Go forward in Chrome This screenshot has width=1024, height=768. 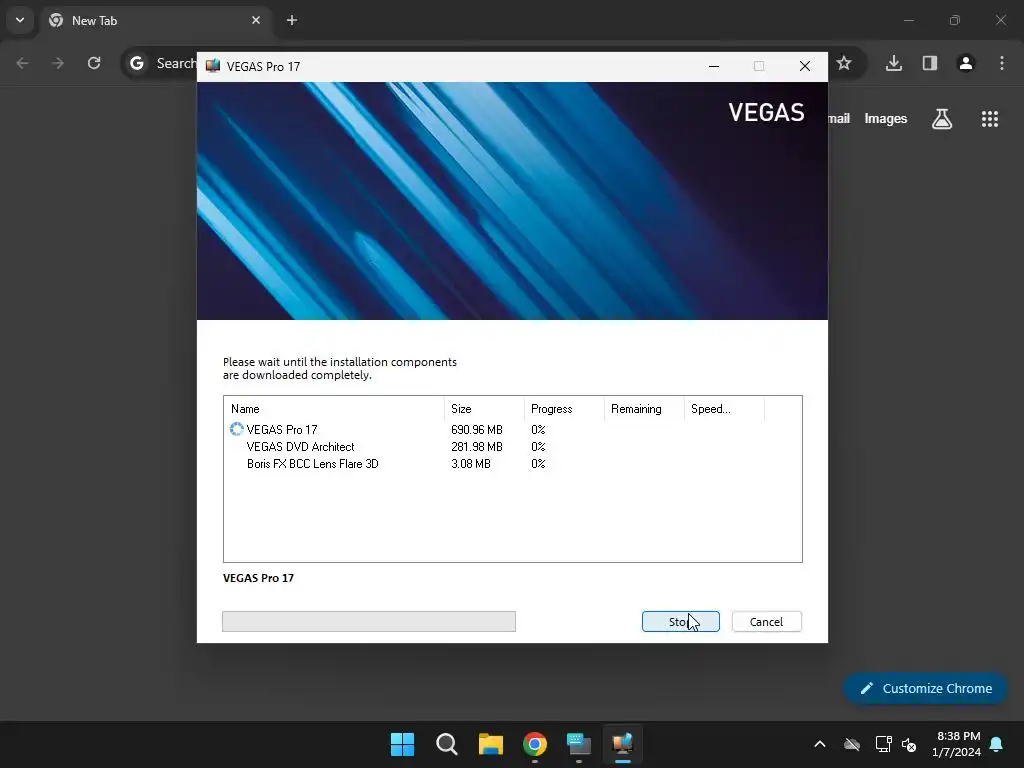pyautogui.click(x=58, y=63)
